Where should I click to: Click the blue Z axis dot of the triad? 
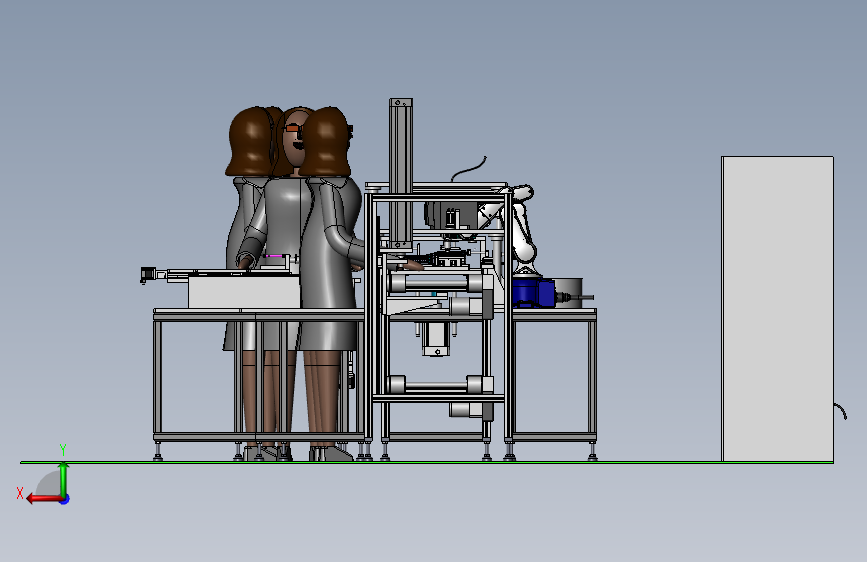(65, 499)
